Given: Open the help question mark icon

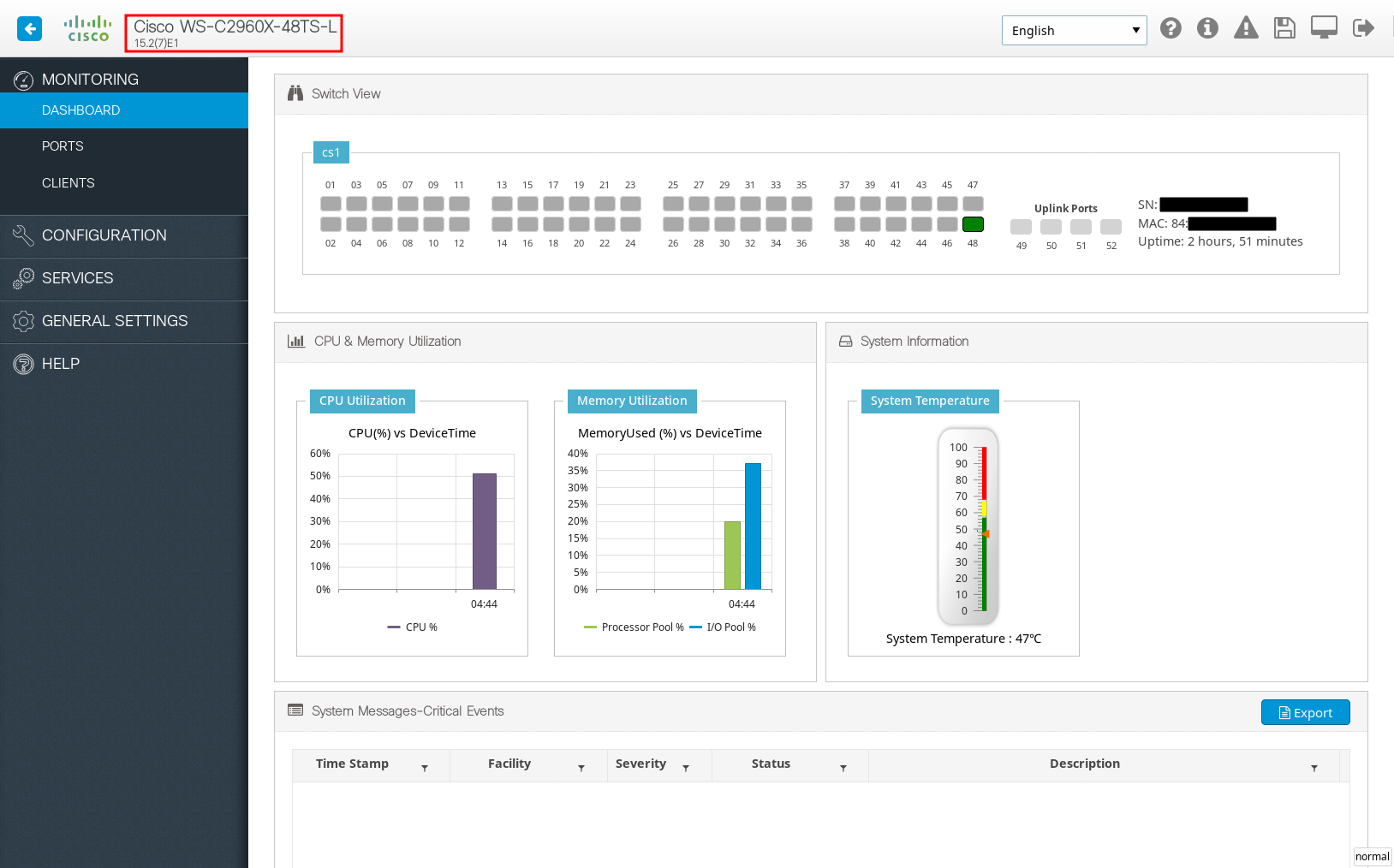Looking at the screenshot, I should tap(1171, 28).
